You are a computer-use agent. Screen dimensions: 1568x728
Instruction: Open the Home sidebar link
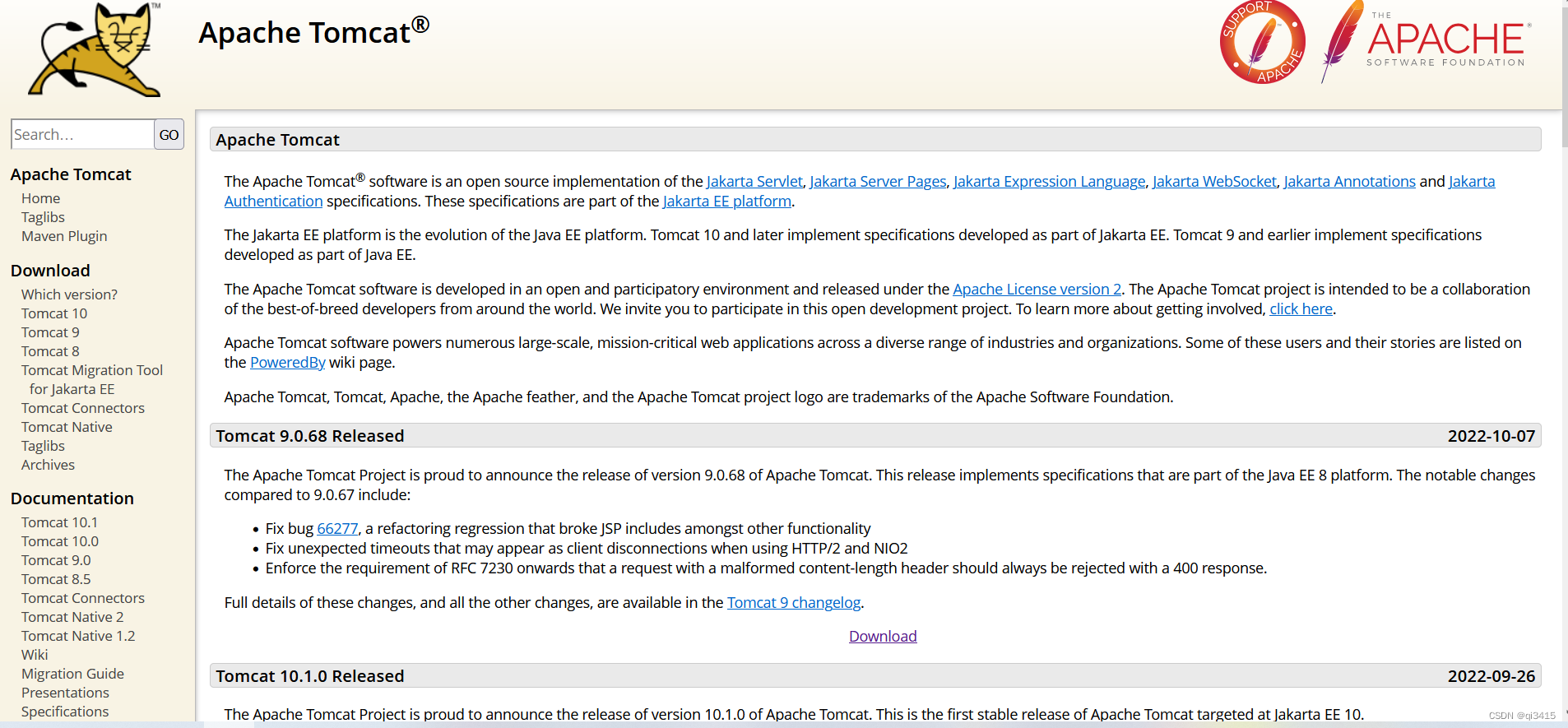pyautogui.click(x=40, y=198)
